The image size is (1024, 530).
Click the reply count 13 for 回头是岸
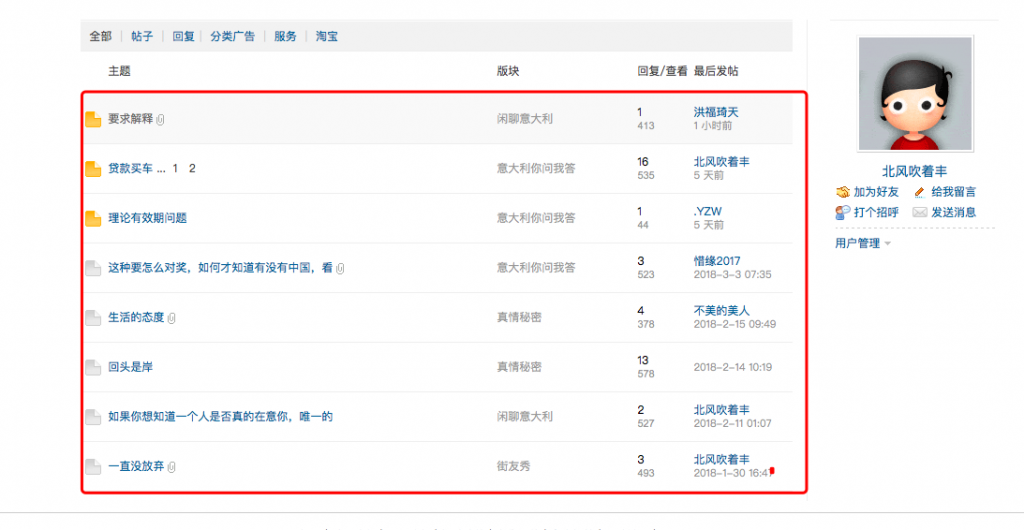pyautogui.click(x=643, y=360)
